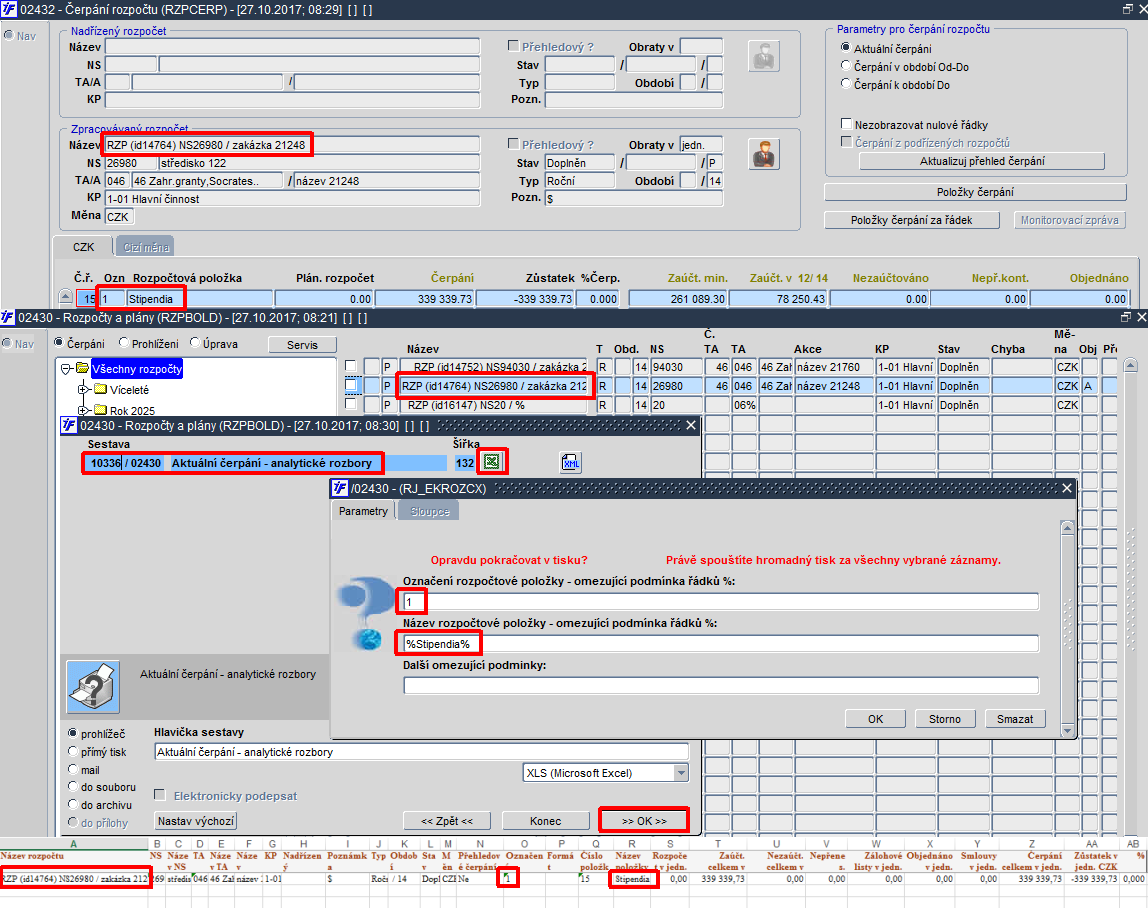Toggle Přehledový checkbox in Nadřízený rozpočet
Screen dimensions: 1148x908
point(514,45)
